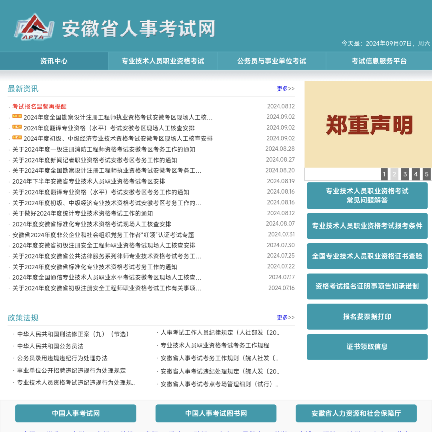
Task: Open 初级、中级经济 现场人工核查安排 news
Action: click(118, 138)
